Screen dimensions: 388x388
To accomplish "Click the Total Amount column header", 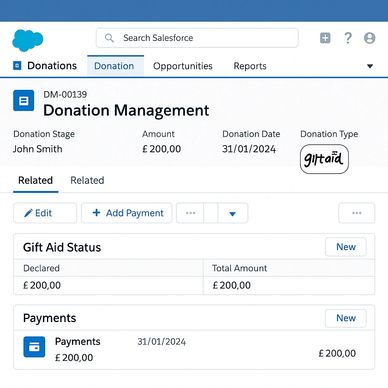I will pyautogui.click(x=240, y=268).
